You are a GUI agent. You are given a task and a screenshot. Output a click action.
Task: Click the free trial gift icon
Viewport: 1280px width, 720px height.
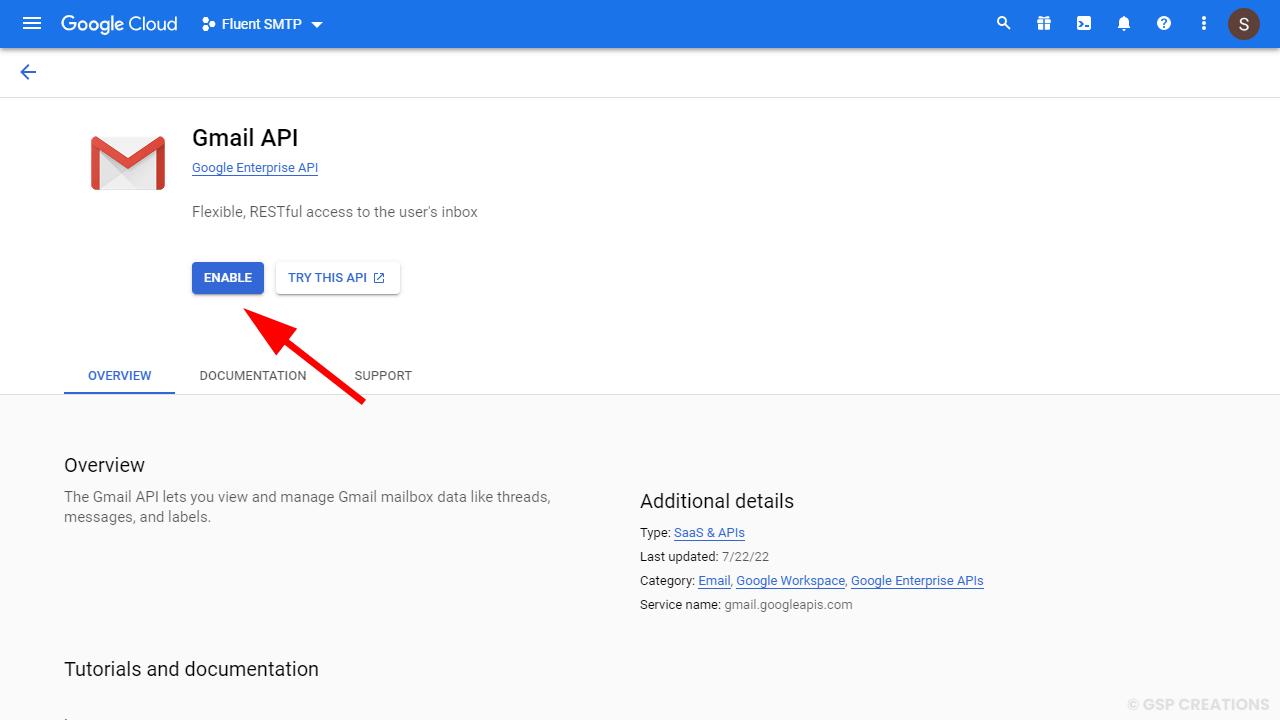click(1044, 23)
